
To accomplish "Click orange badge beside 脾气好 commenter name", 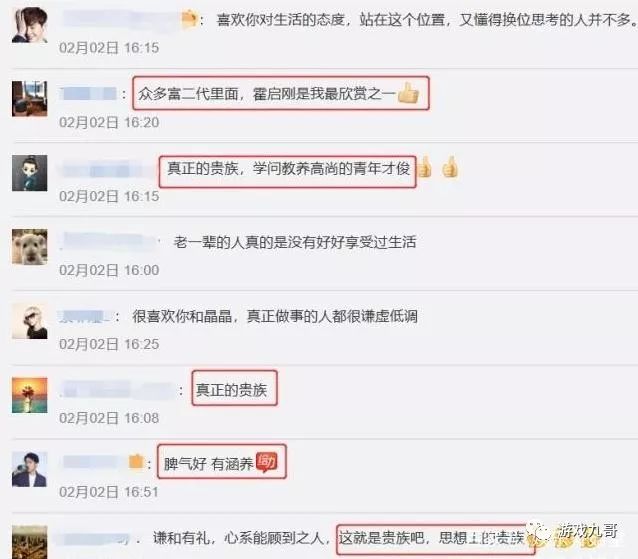I will (136, 462).
